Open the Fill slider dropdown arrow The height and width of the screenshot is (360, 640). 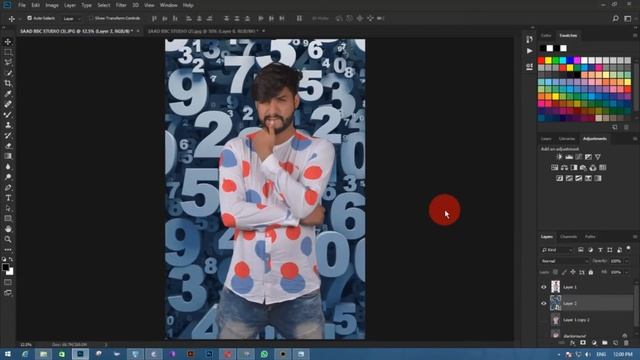(627, 272)
